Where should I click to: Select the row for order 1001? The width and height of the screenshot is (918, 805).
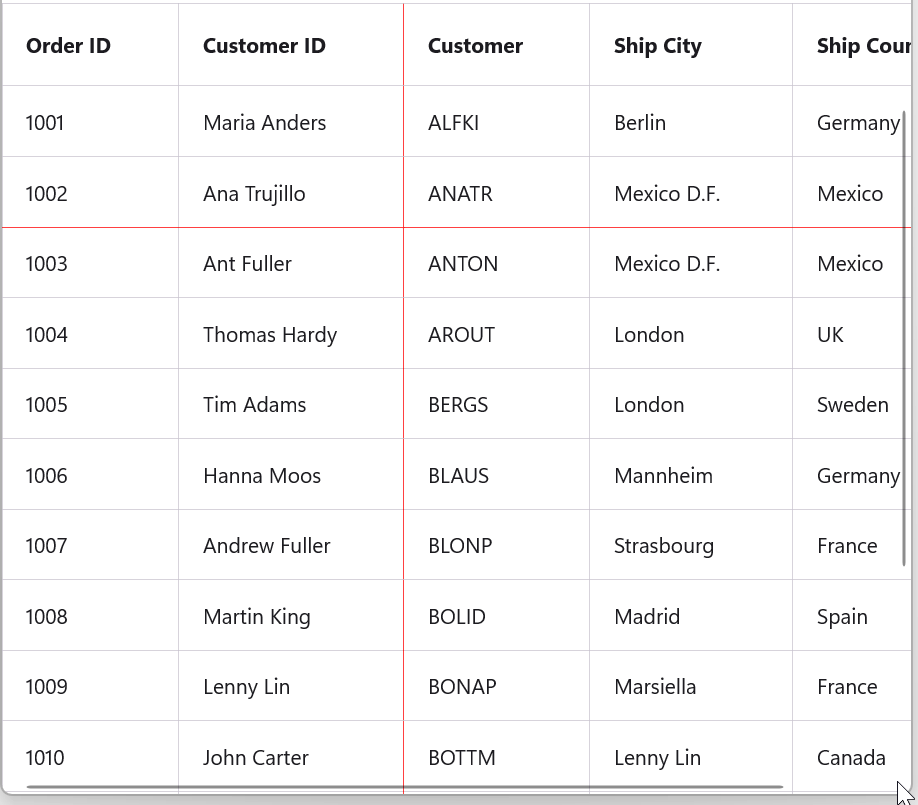pos(45,122)
